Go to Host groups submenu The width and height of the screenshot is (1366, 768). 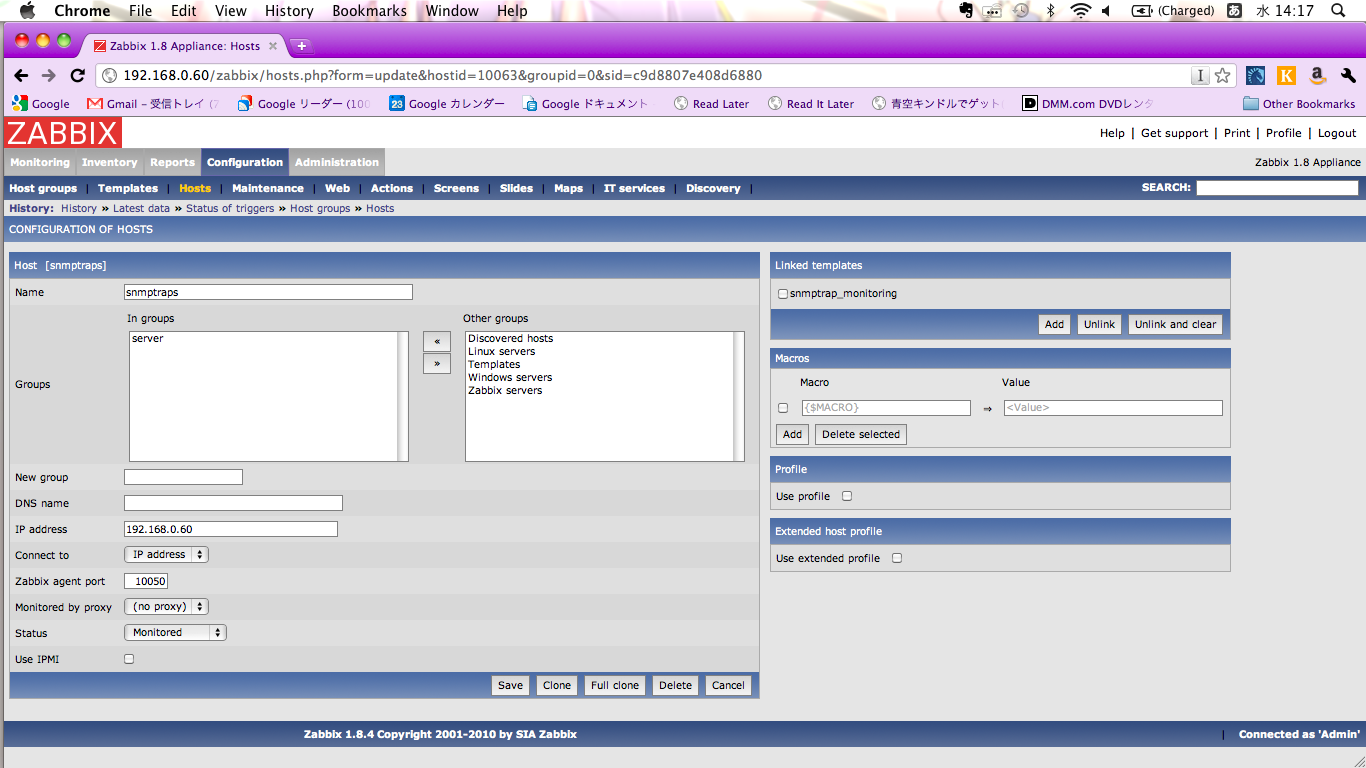point(43,188)
